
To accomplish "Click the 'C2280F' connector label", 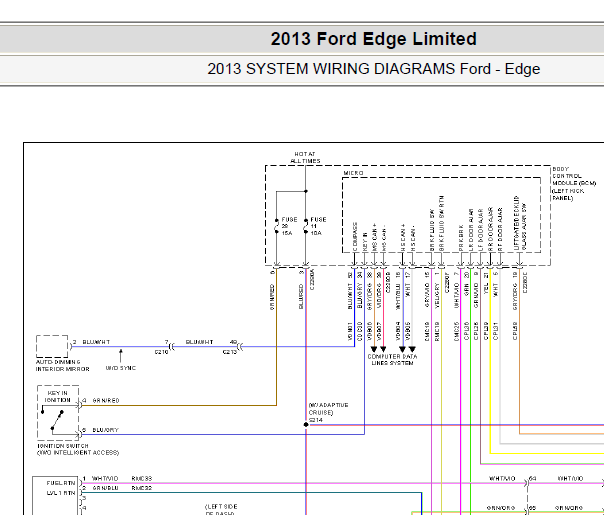I will tap(447, 282).
